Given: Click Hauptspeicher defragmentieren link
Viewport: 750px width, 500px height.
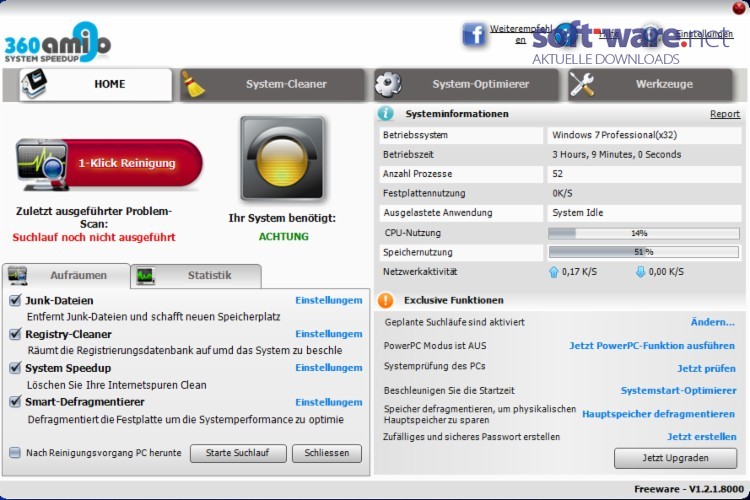Looking at the screenshot, I should [x=659, y=414].
